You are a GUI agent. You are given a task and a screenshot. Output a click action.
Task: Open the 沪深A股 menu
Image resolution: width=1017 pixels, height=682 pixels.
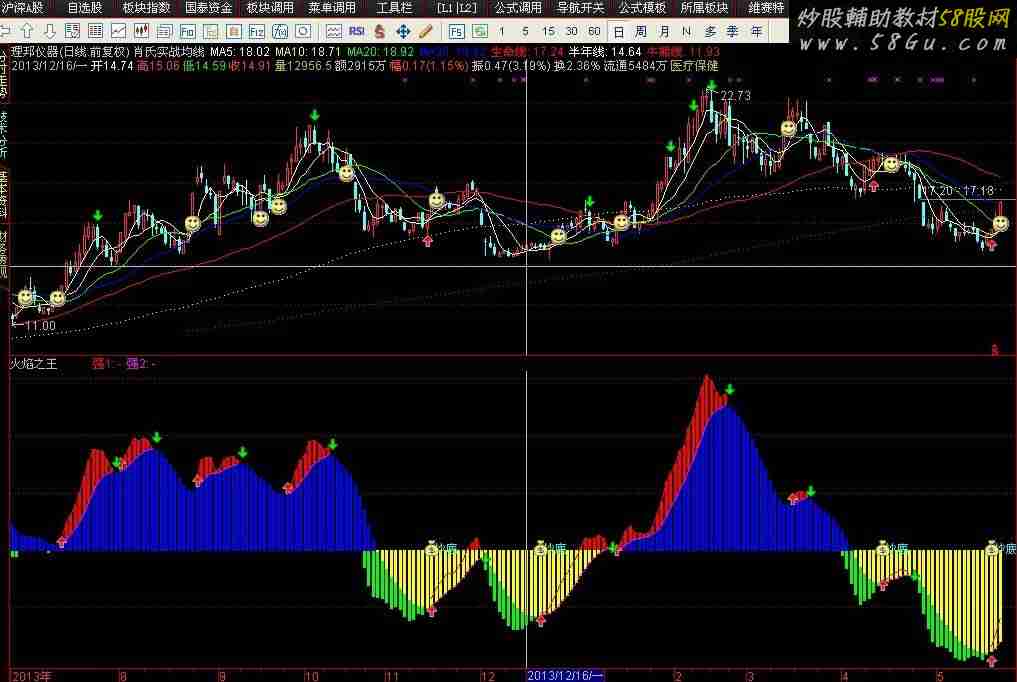[x=23, y=8]
